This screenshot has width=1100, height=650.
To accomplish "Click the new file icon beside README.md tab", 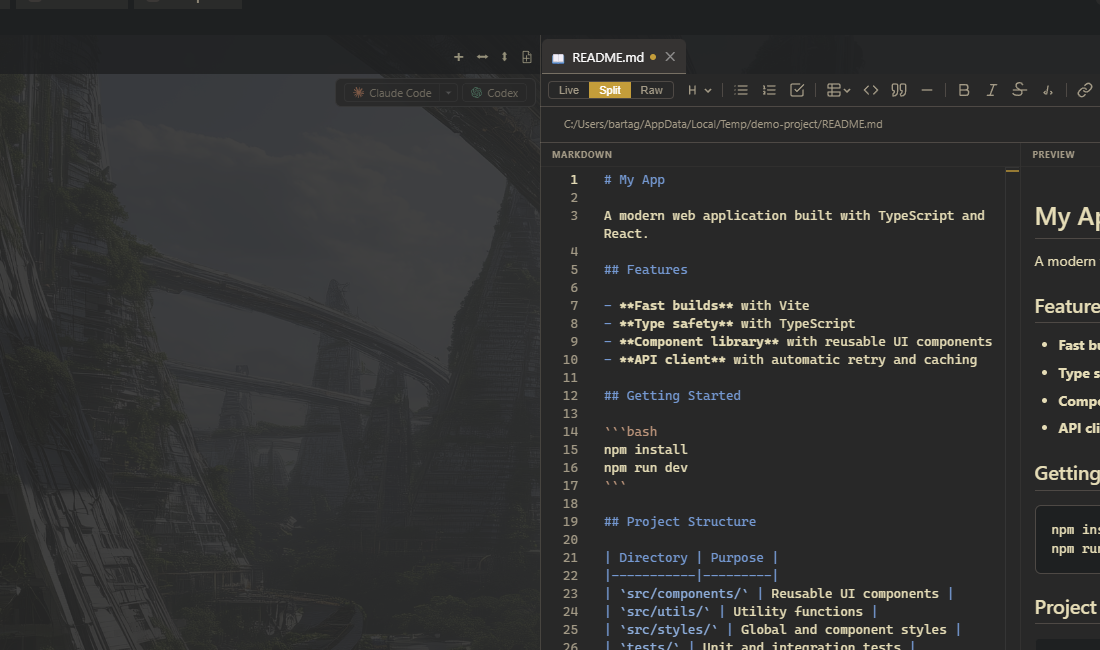I will (527, 57).
